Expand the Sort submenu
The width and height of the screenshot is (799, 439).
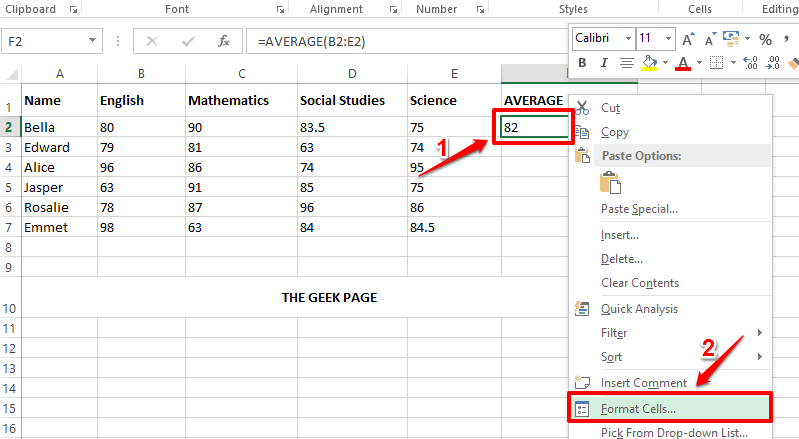coord(760,357)
